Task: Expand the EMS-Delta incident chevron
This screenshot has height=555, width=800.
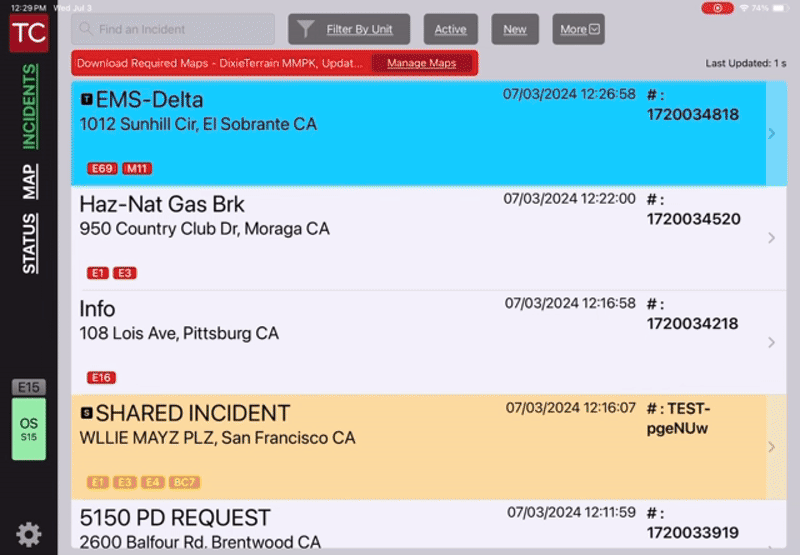Action: click(771, 133)
